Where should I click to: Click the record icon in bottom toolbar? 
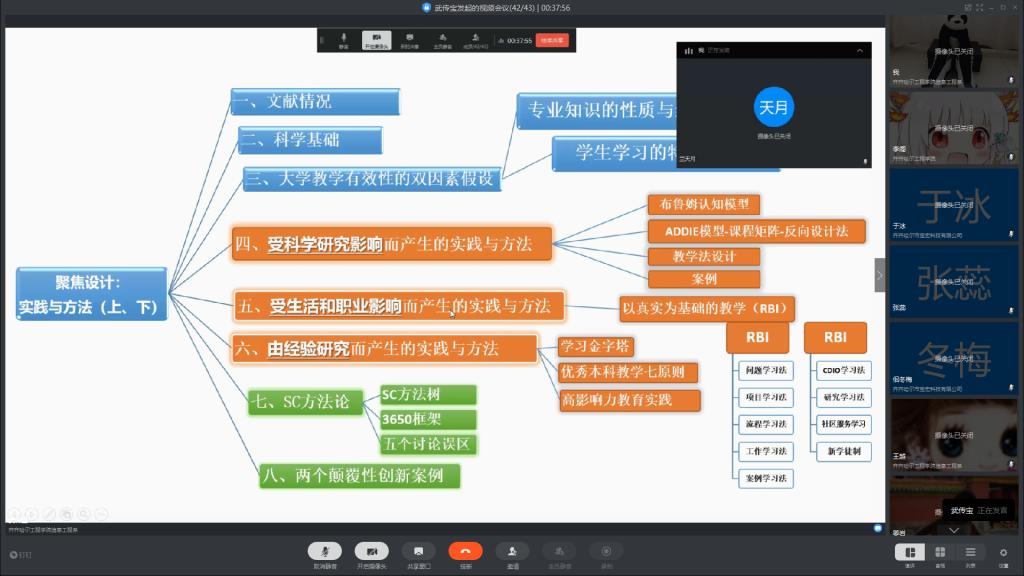(x=606, y=552)
